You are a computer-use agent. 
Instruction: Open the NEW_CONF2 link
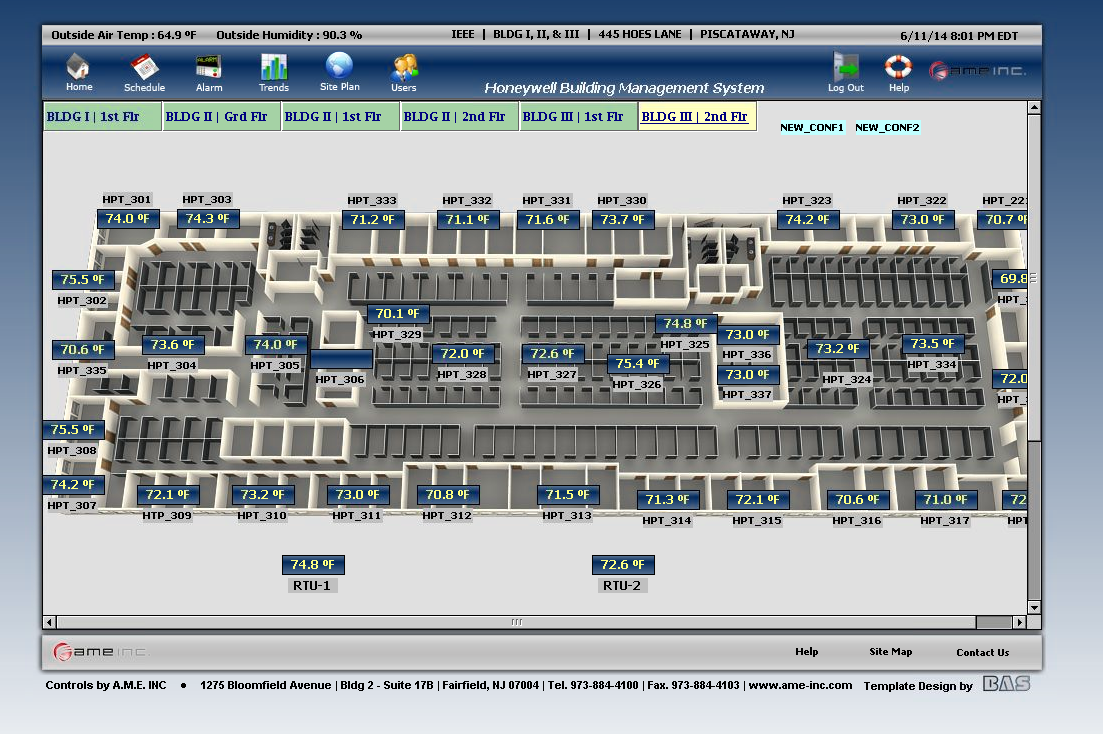(887, 128)
